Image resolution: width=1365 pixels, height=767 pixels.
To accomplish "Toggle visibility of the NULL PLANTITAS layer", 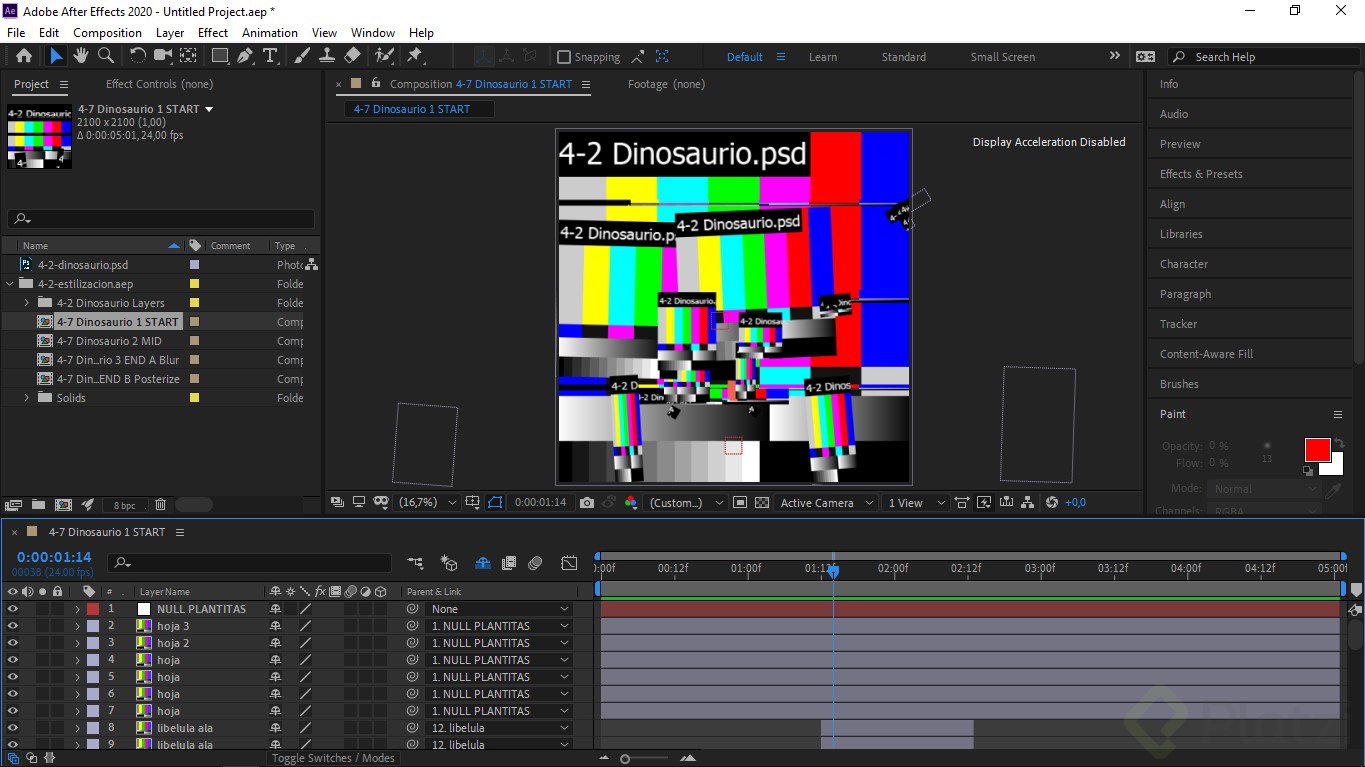I will tap(13, 608).
